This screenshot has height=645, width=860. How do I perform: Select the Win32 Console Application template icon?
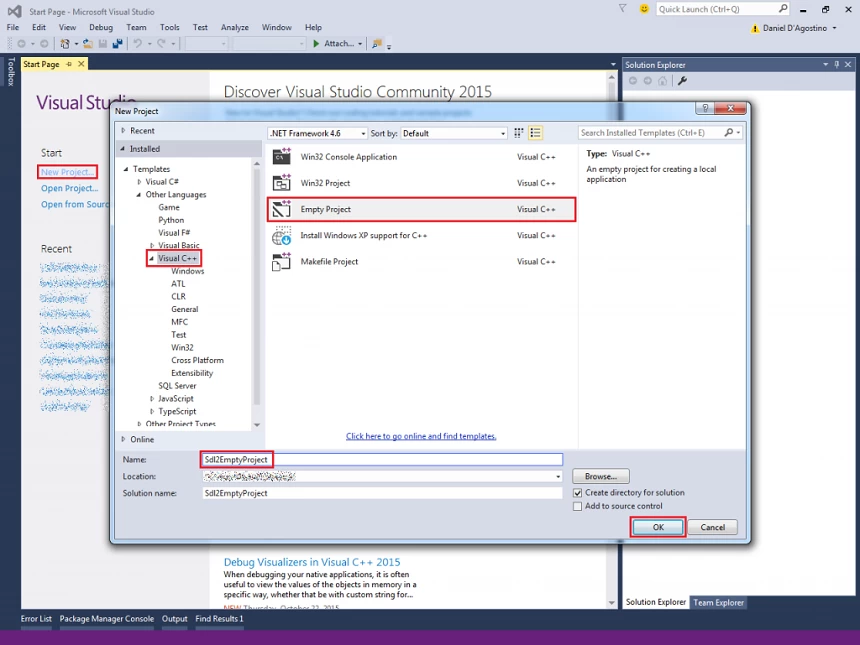pos(281,157)
